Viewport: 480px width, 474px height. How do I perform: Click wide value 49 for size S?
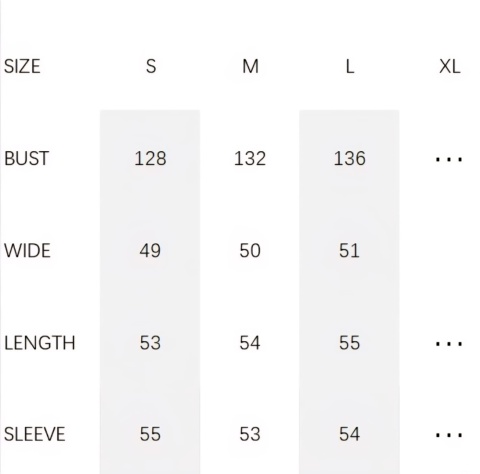point(150,250)
